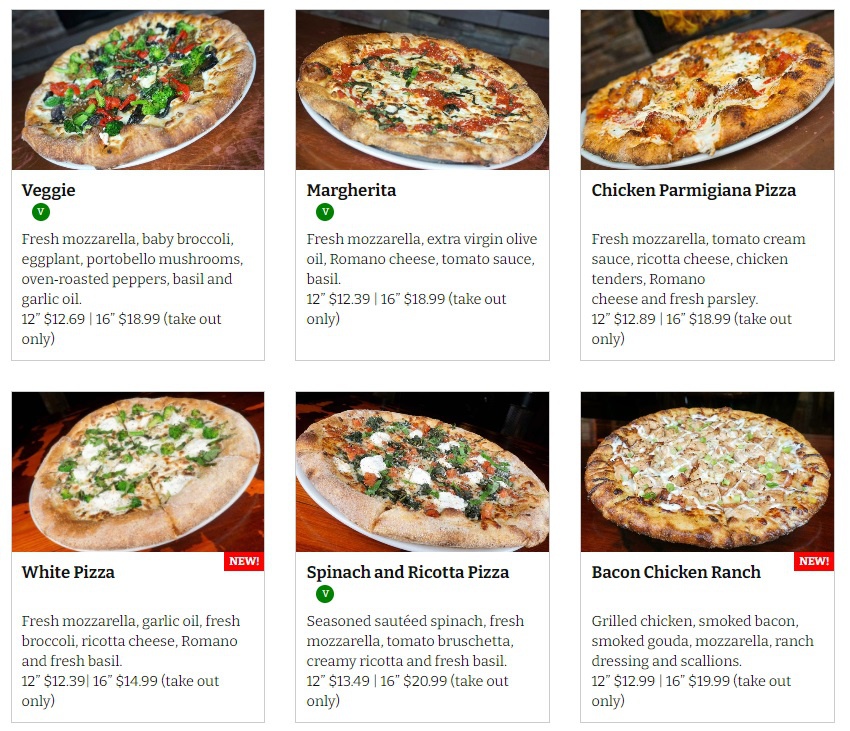The height and width of the screenshot is (731, 850).
Task: Click the Chicken Parmigiana Pizza title
Action: [693, 190]
